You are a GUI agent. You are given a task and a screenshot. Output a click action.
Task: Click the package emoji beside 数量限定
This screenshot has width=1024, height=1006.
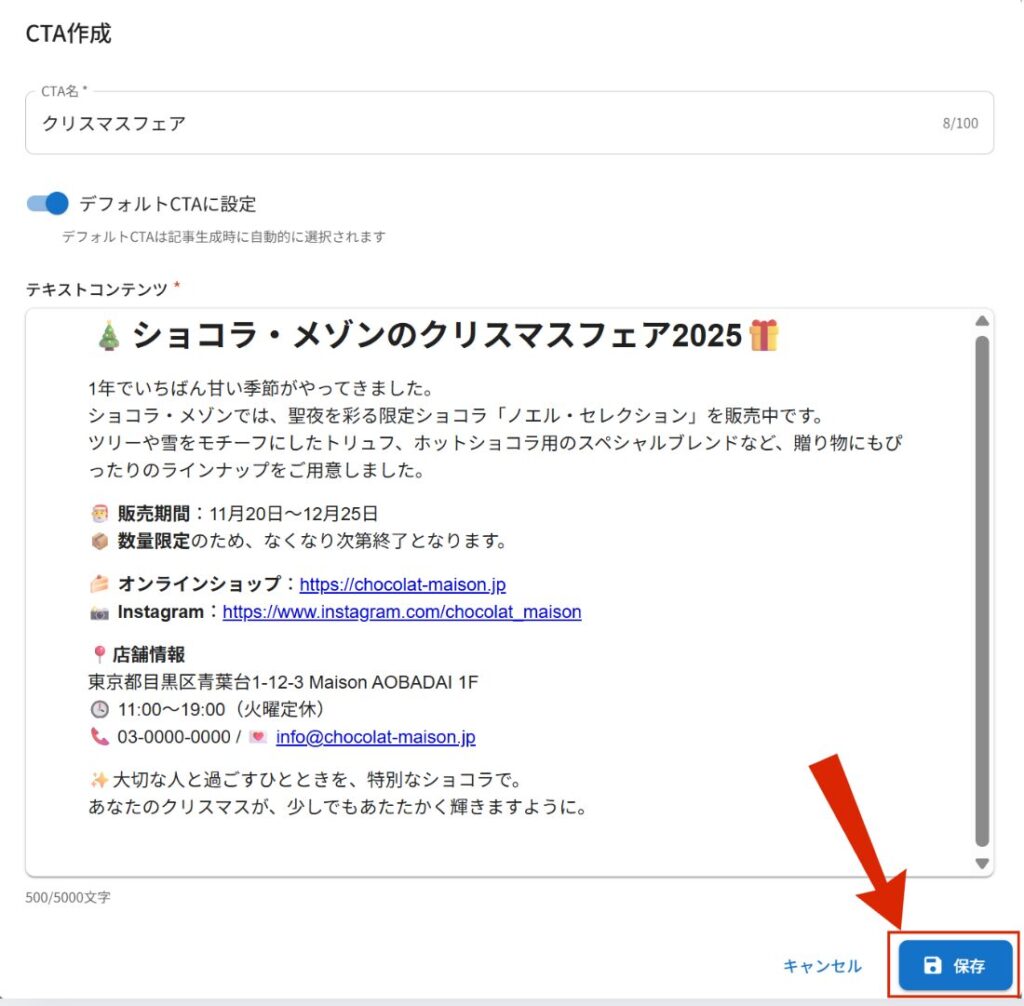tap(99, 541)
